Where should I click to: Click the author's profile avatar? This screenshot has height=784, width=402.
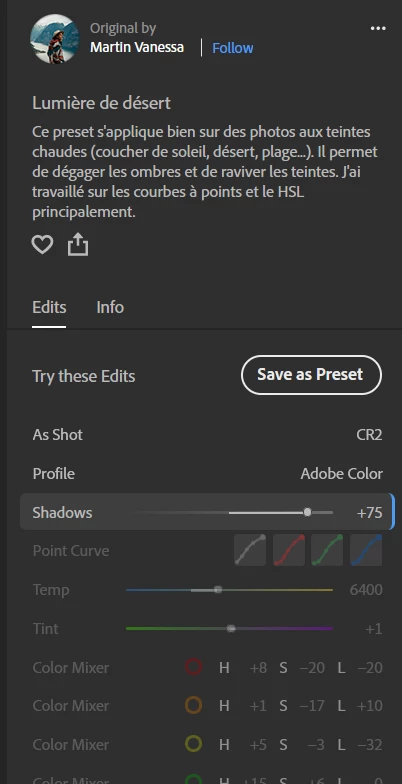[54, 39]
